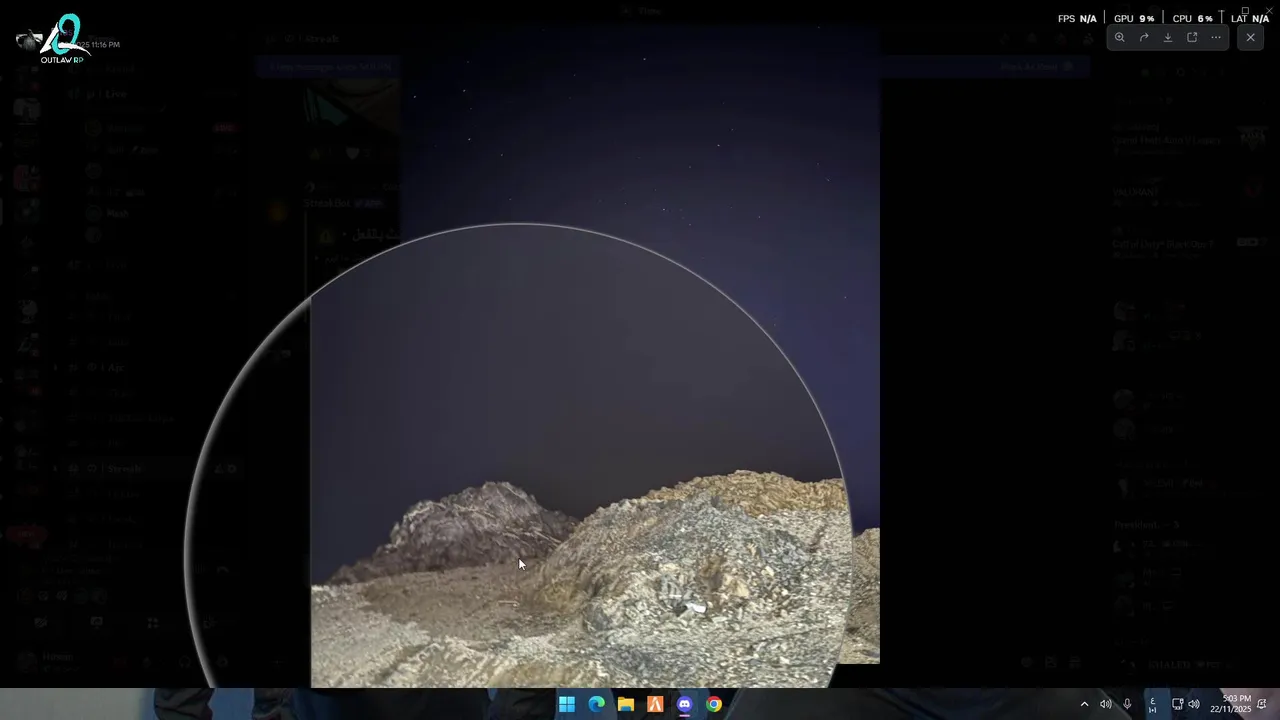Launch Microsoft Edge from the taskbar

596,704
